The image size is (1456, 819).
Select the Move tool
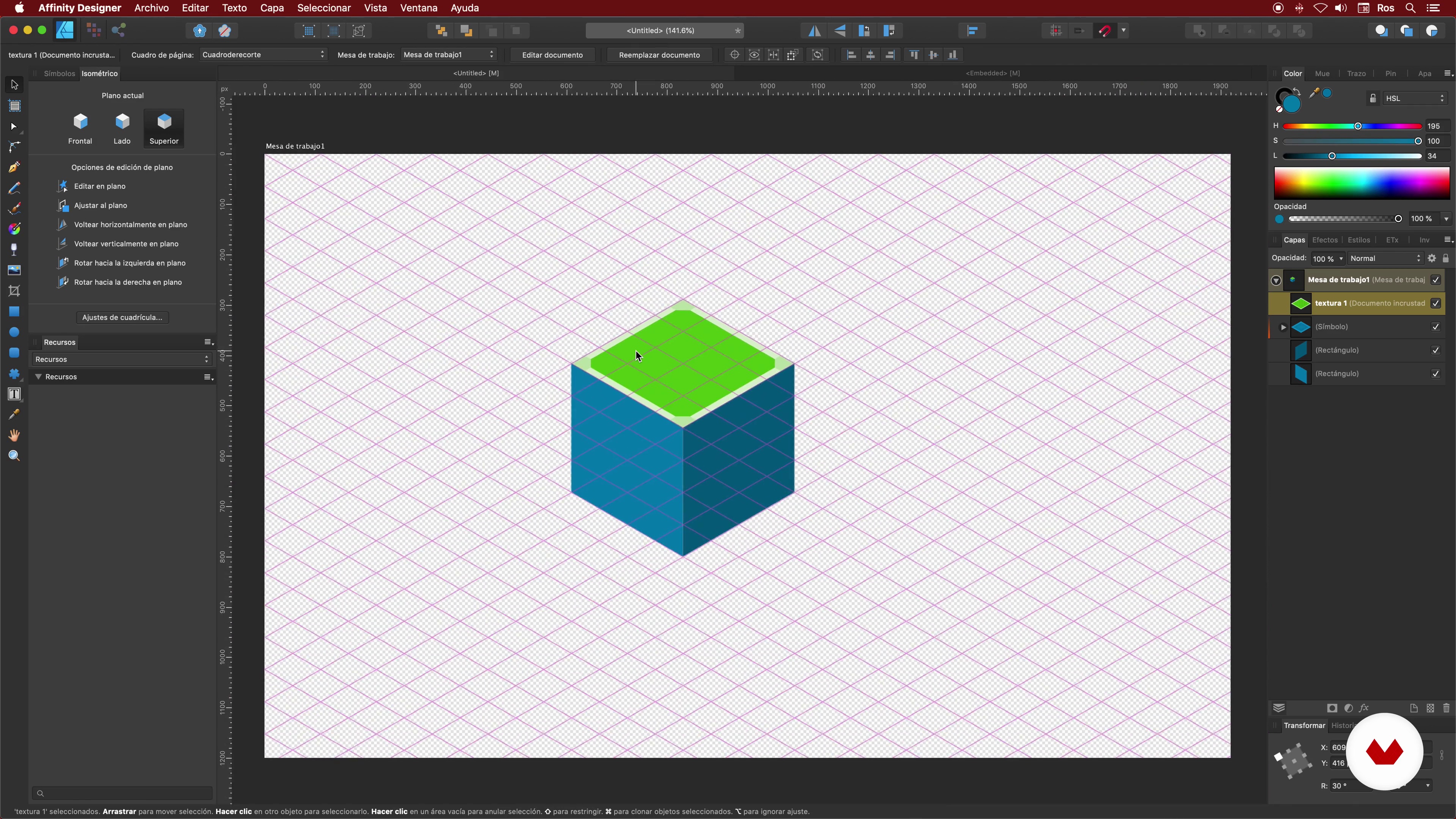click(14, 85)
